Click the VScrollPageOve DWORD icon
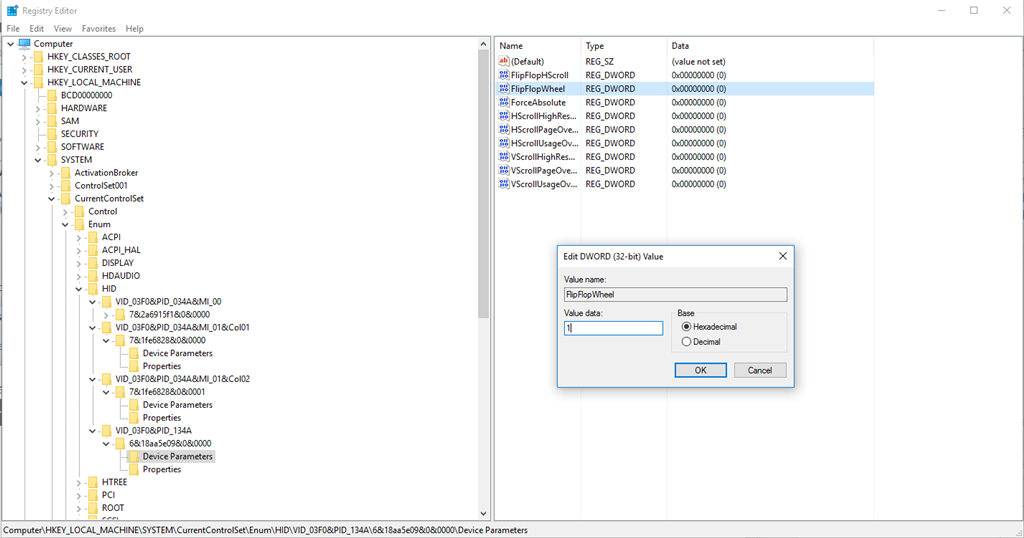This screenshot has width=1024, height=538. [x=504, y=170]
